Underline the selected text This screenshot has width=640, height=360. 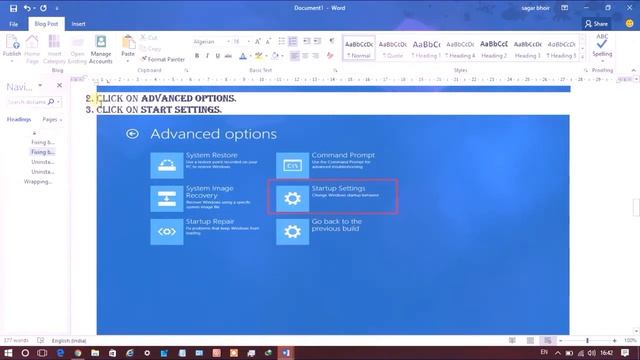(218, 56)
